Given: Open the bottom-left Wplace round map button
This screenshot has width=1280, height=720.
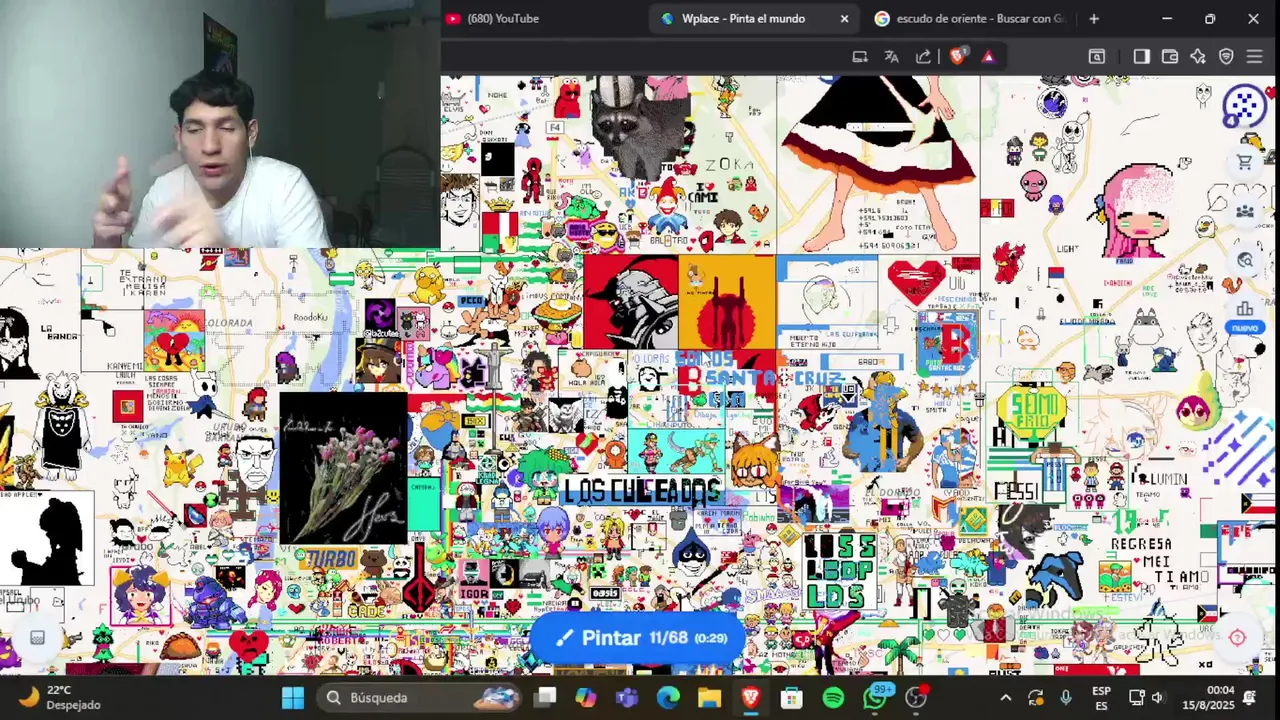Looking at the screenshot, I should click(37, 638).
